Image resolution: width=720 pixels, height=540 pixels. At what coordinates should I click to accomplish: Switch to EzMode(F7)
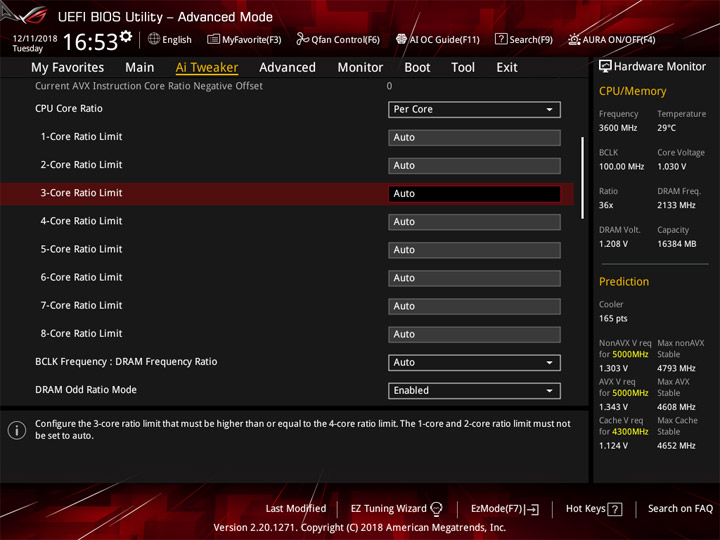[505, 509]
